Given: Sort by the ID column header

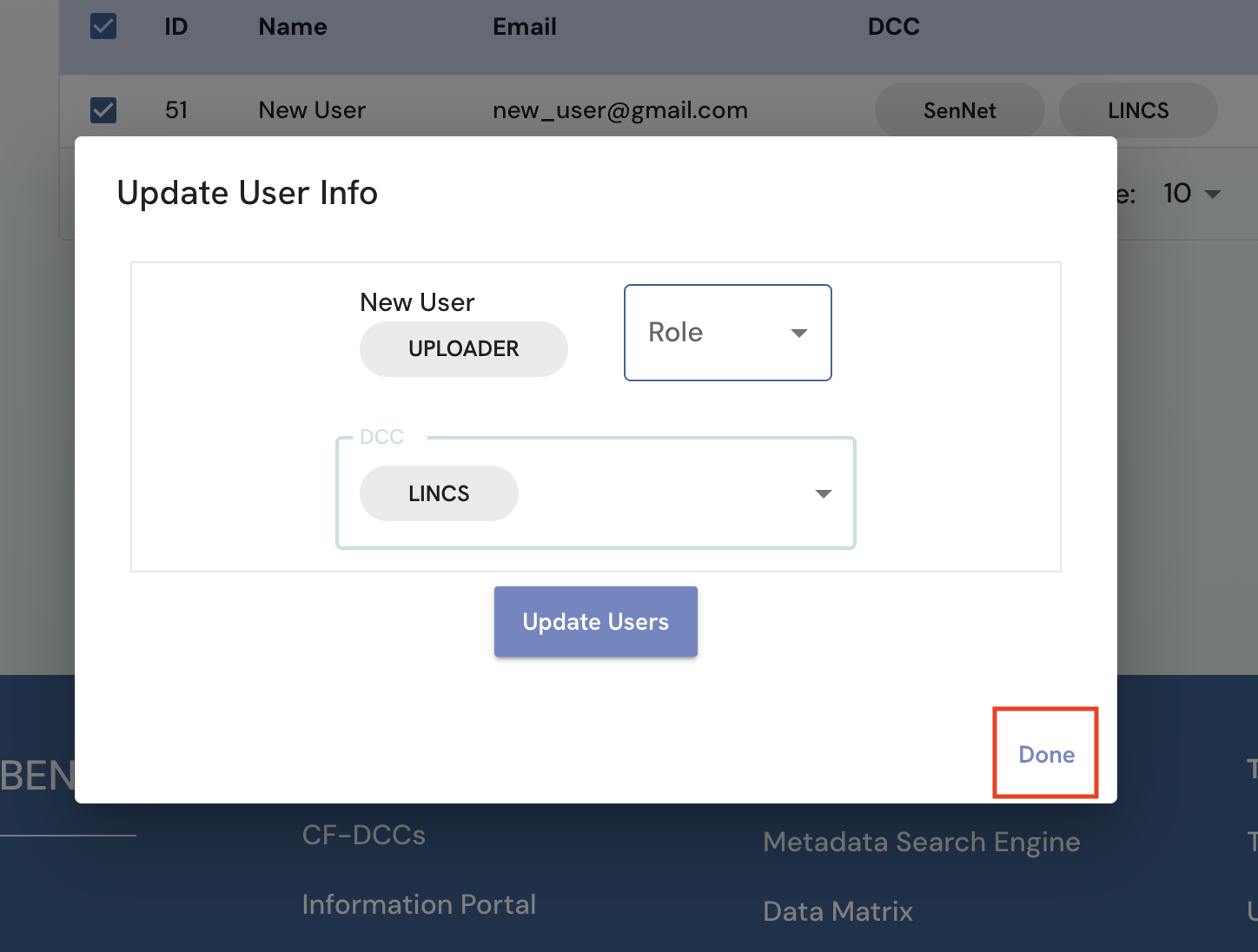Looking at the screenshot, I should [x=176, y=27].
